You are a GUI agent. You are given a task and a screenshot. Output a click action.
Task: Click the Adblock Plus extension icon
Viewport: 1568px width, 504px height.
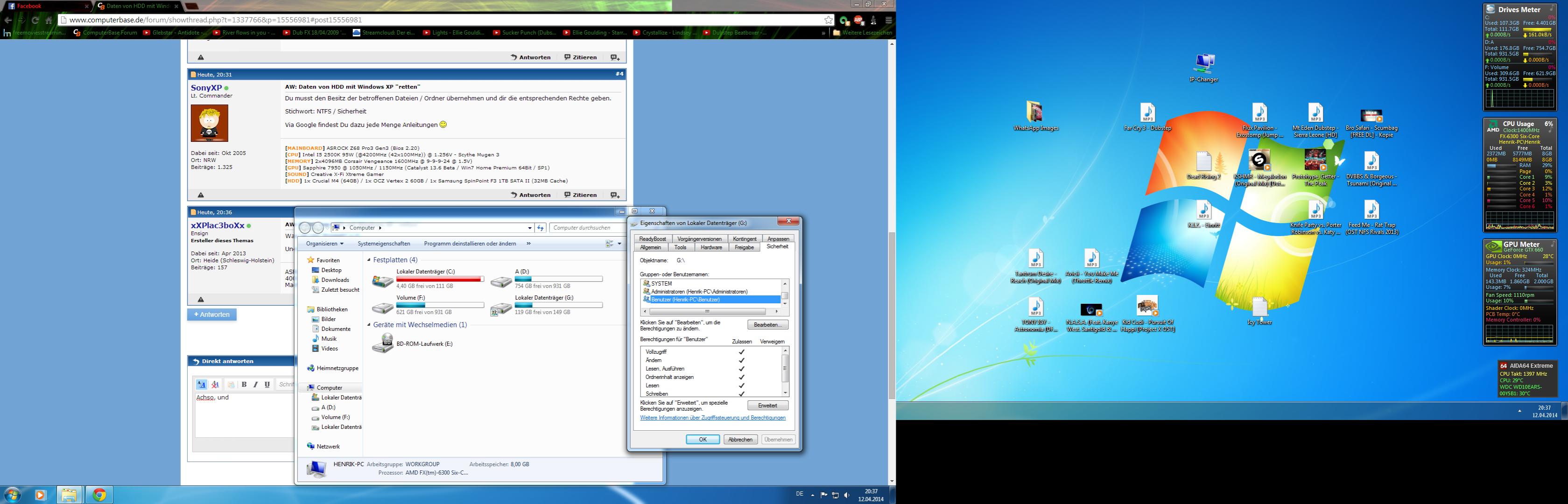point(859,20)
